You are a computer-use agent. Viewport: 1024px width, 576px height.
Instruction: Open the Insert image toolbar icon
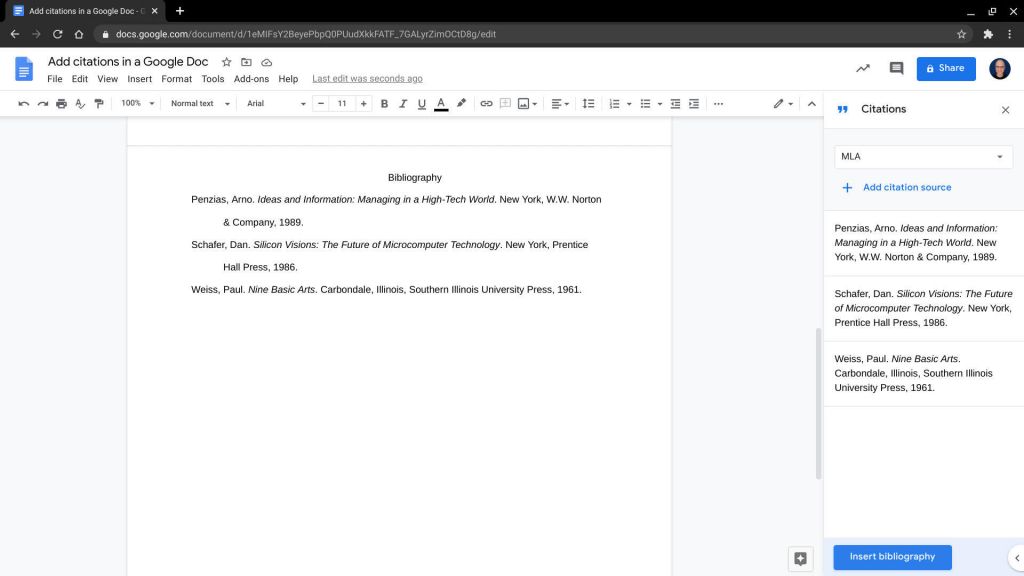pyautogui.click(x=523, y=103)
